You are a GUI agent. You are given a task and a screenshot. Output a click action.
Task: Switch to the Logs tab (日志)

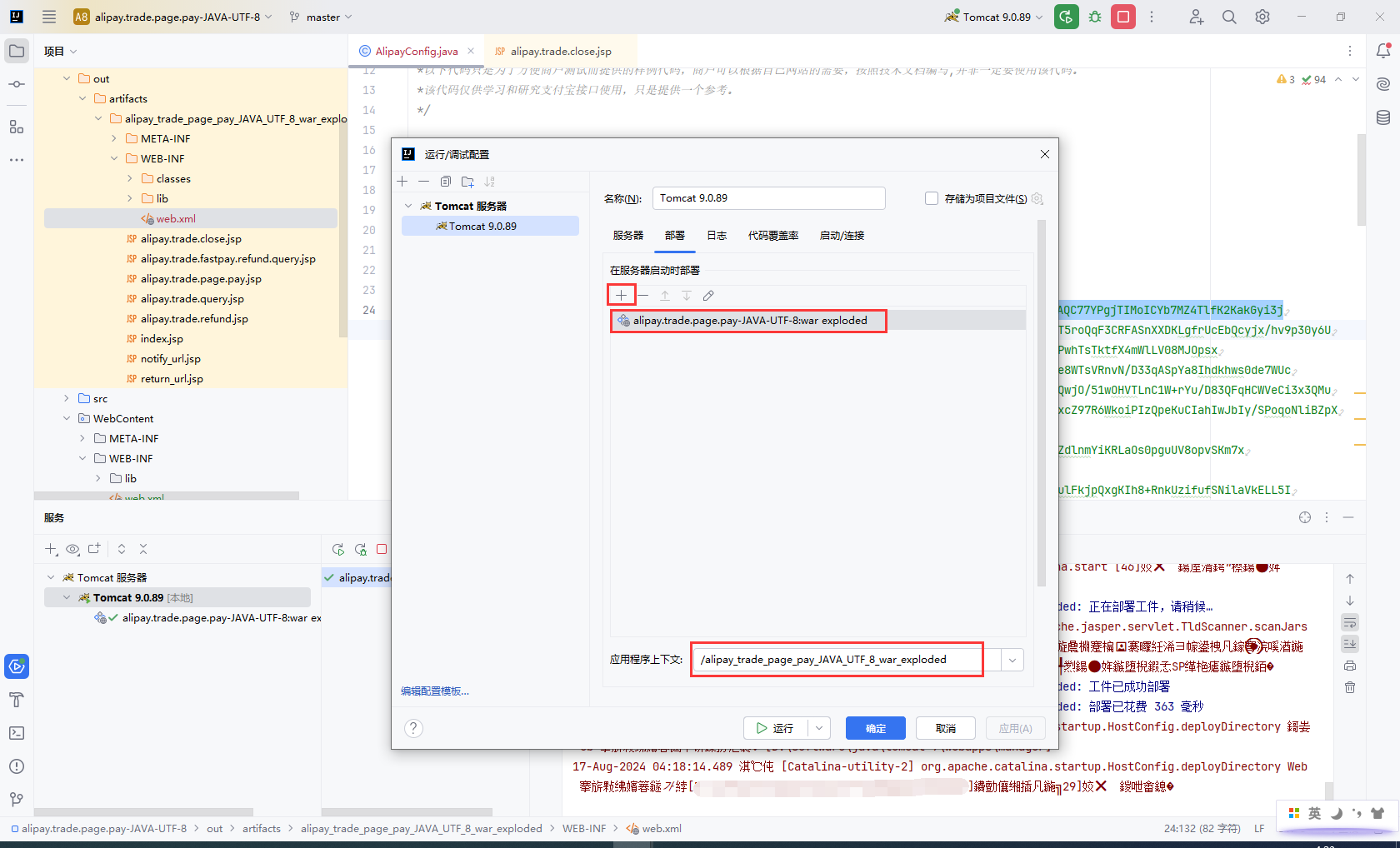click(717, 236)
